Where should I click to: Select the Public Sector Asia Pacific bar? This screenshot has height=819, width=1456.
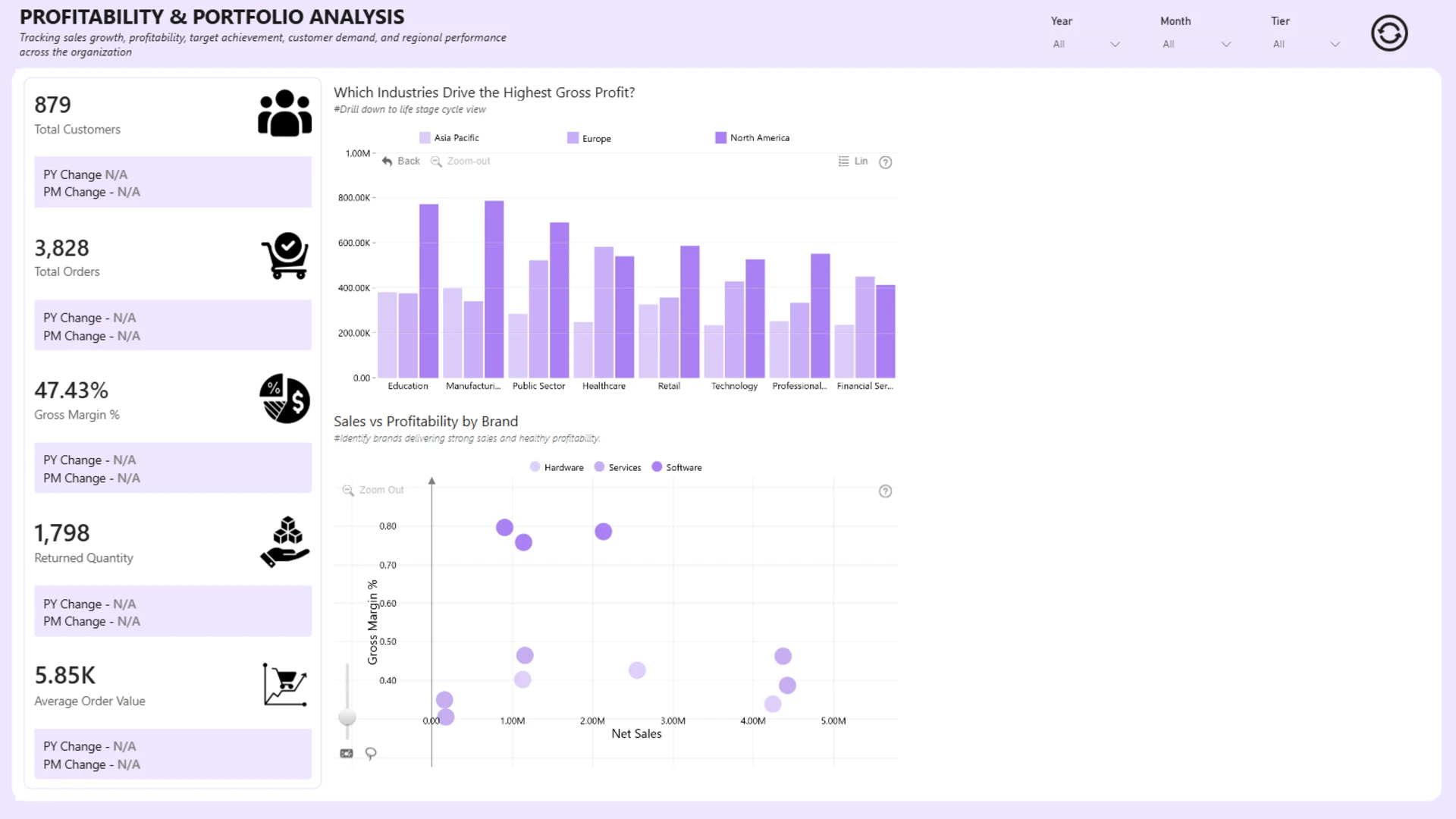pos(518,346)
